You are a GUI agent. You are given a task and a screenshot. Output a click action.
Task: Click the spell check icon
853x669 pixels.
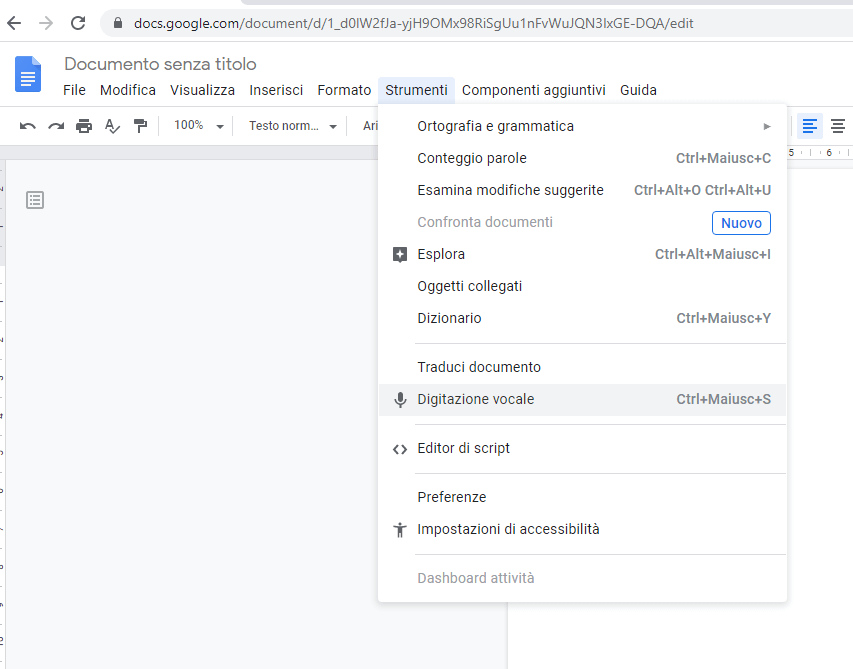click(112, 126)
